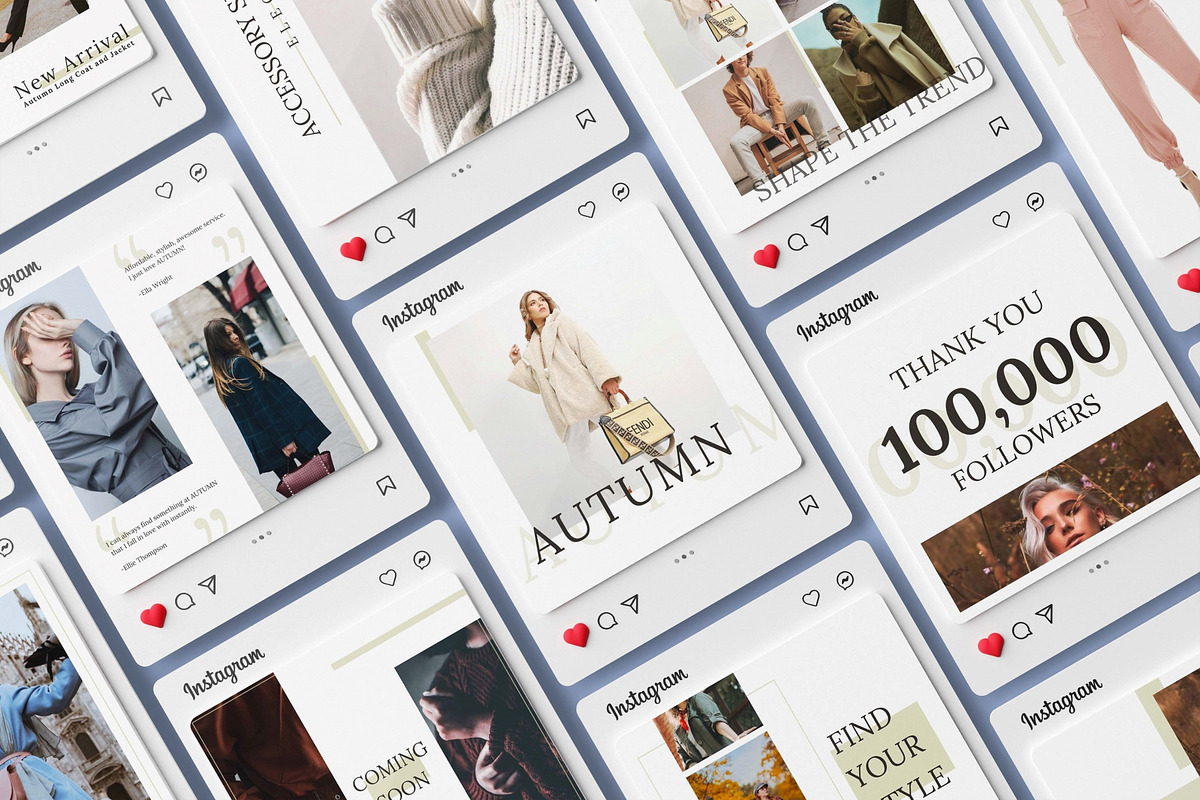Click Instagram logo on the AUTUMN post
Viewport: 1200px width, 800px height.
[423, 306]
